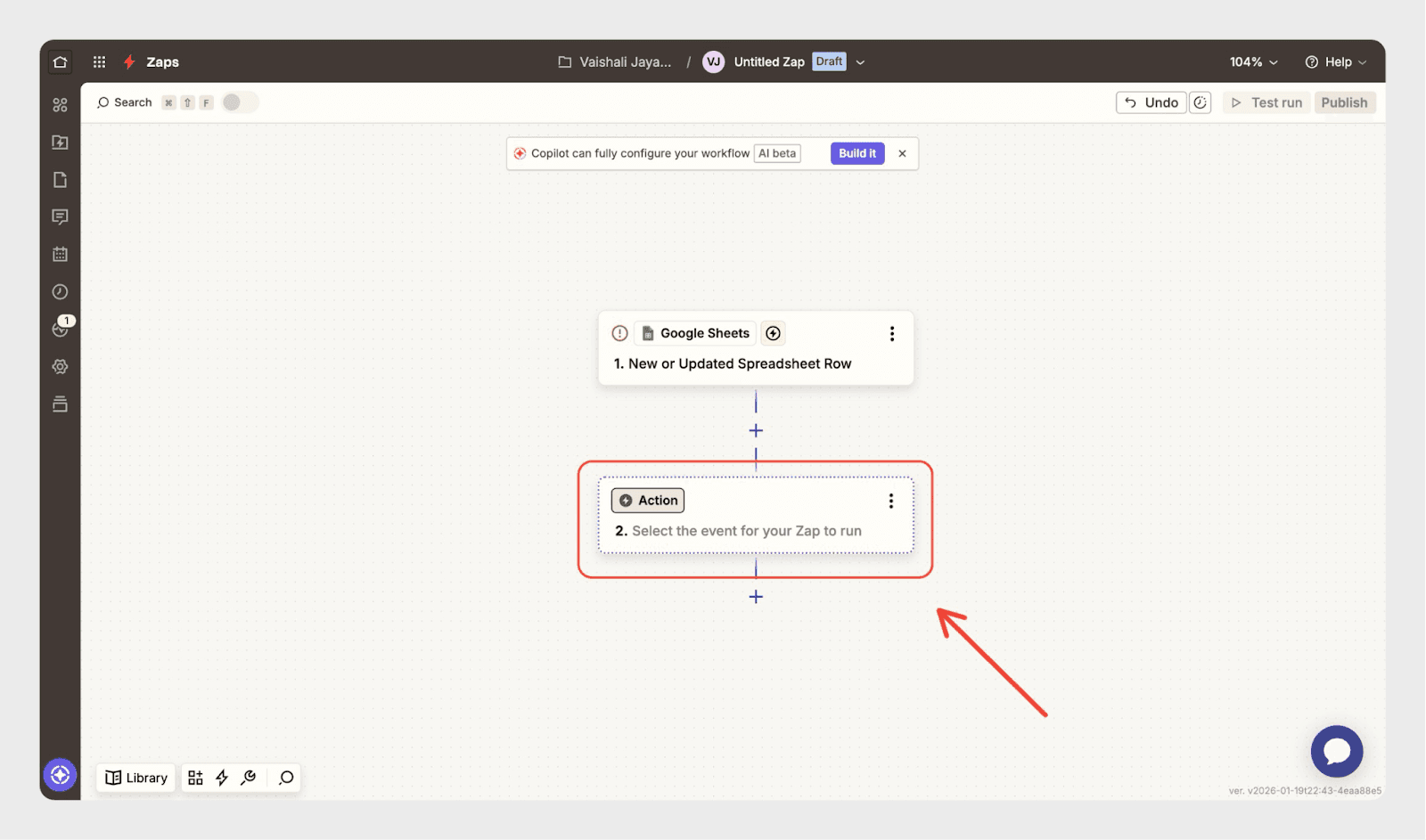Expand the 104% zoom level dropdown
Image resolution: width=1426 pixels, height=840 pixels.
[1253, 62]
